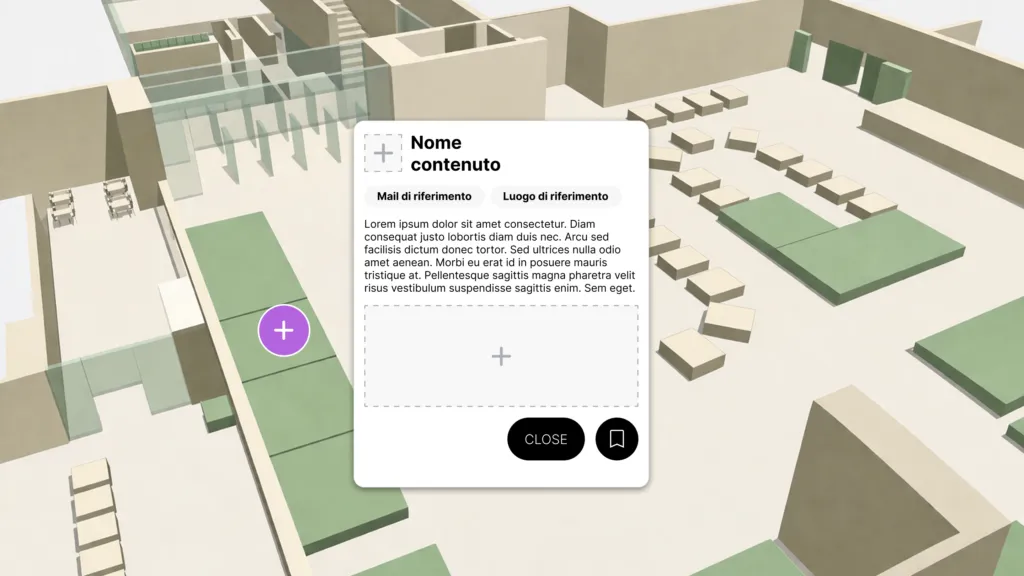This screenshot has height=576, width=1024.
Task: Select the Luogo di riferimento chip
Action: pos(555,196)
